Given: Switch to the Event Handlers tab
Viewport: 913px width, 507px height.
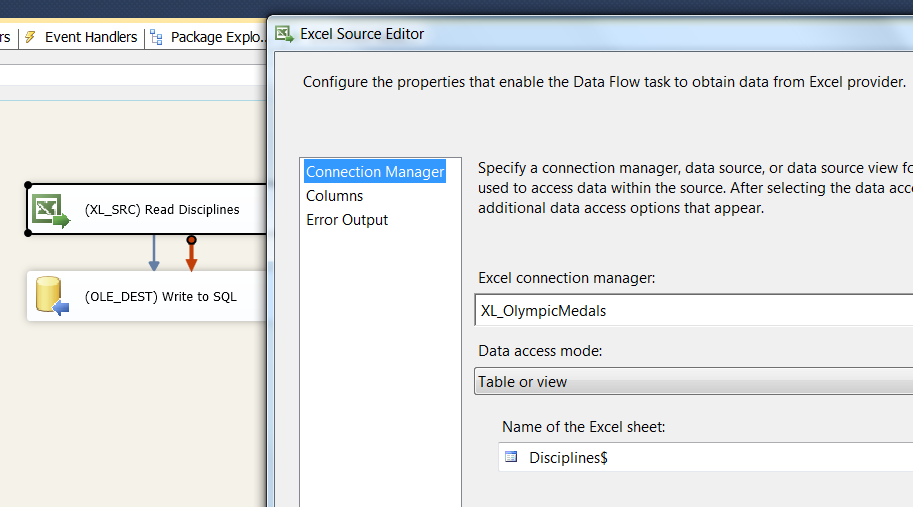Looking at the screenshot, I should click(91, 37).
